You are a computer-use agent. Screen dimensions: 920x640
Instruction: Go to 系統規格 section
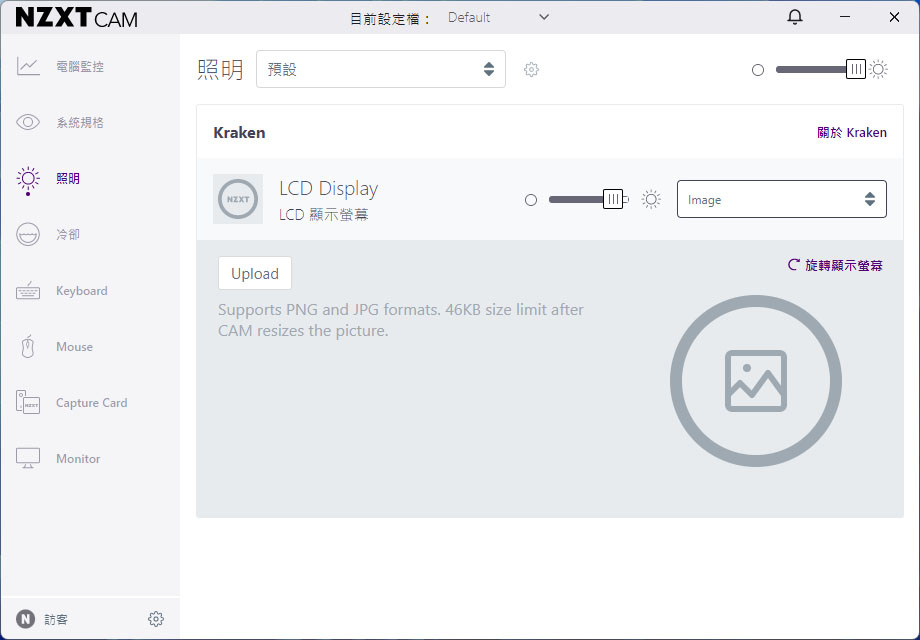click(80, 122)
